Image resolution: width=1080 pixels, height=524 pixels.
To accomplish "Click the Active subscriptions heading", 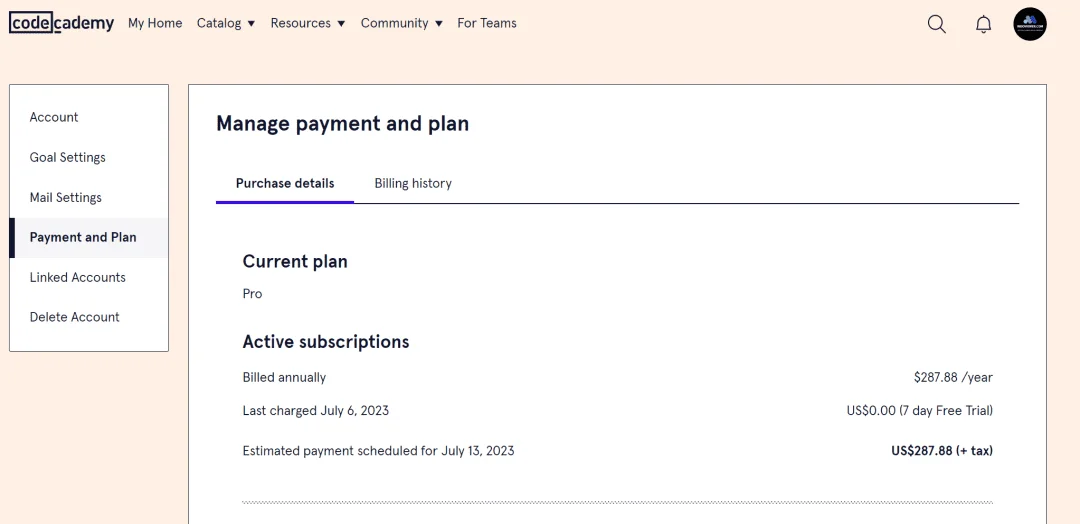I will (326, 342).
